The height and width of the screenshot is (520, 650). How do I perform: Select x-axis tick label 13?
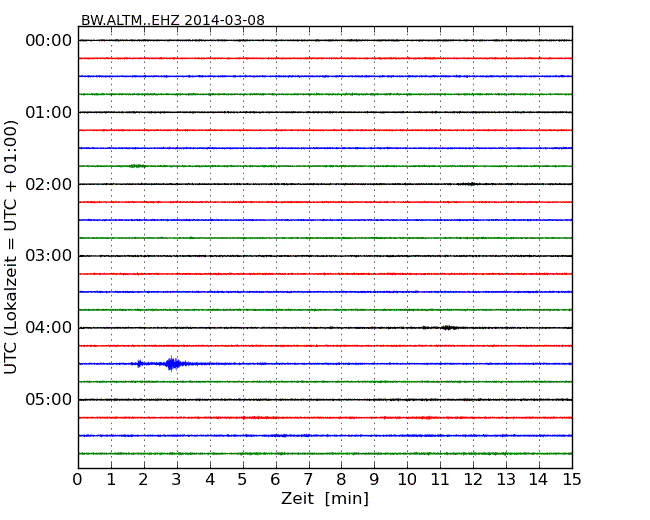click(506, 479)
